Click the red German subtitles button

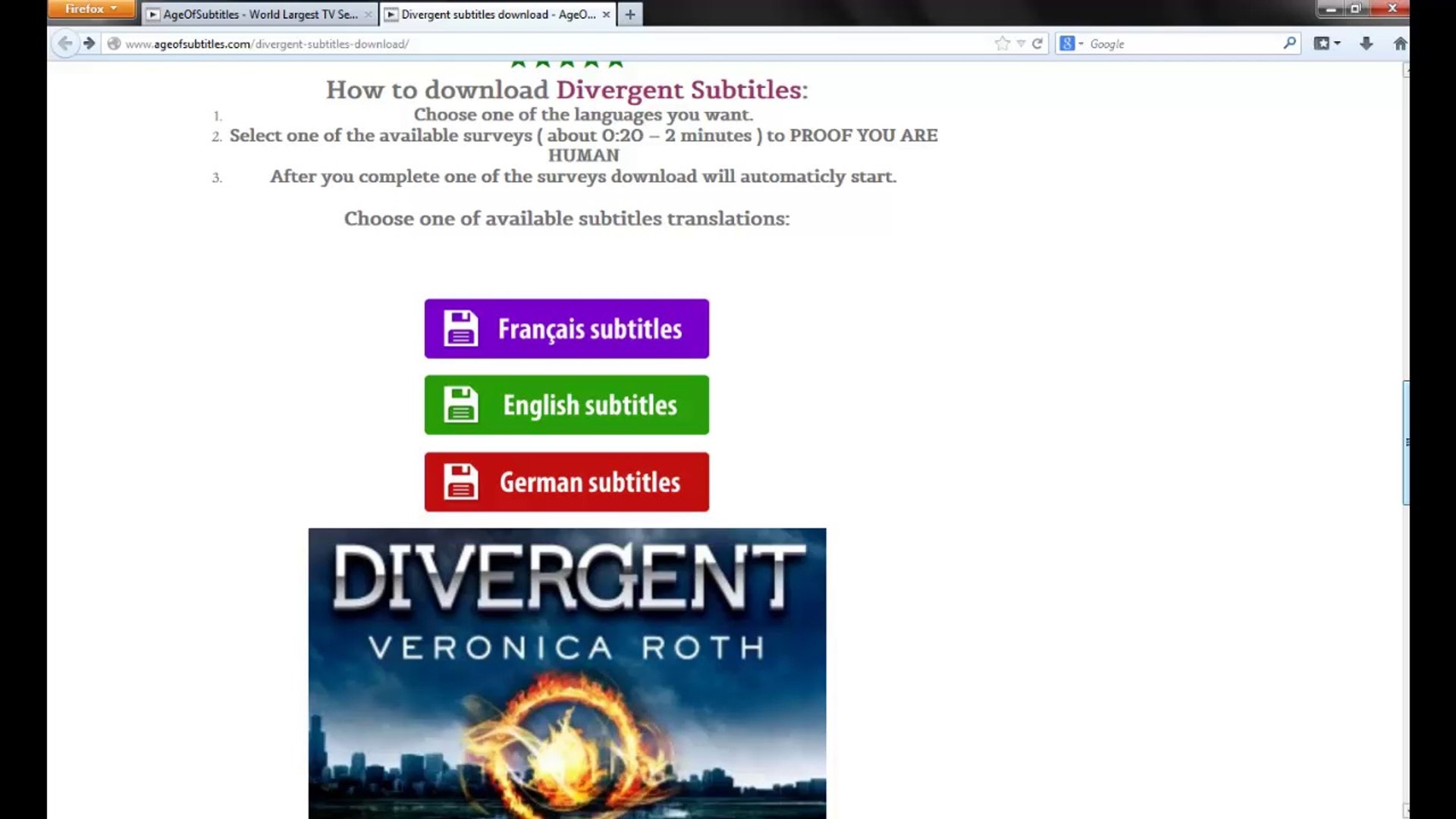click(566, 482)
